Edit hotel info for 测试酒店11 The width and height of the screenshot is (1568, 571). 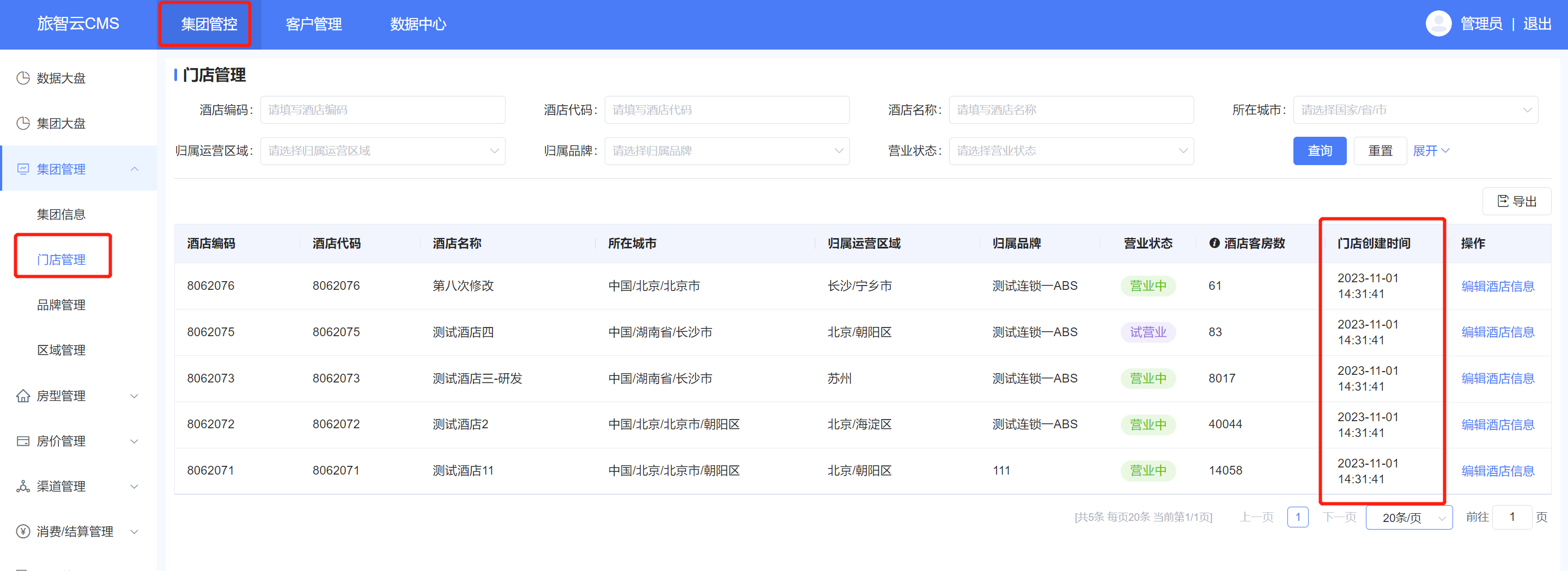[1497, 471]
